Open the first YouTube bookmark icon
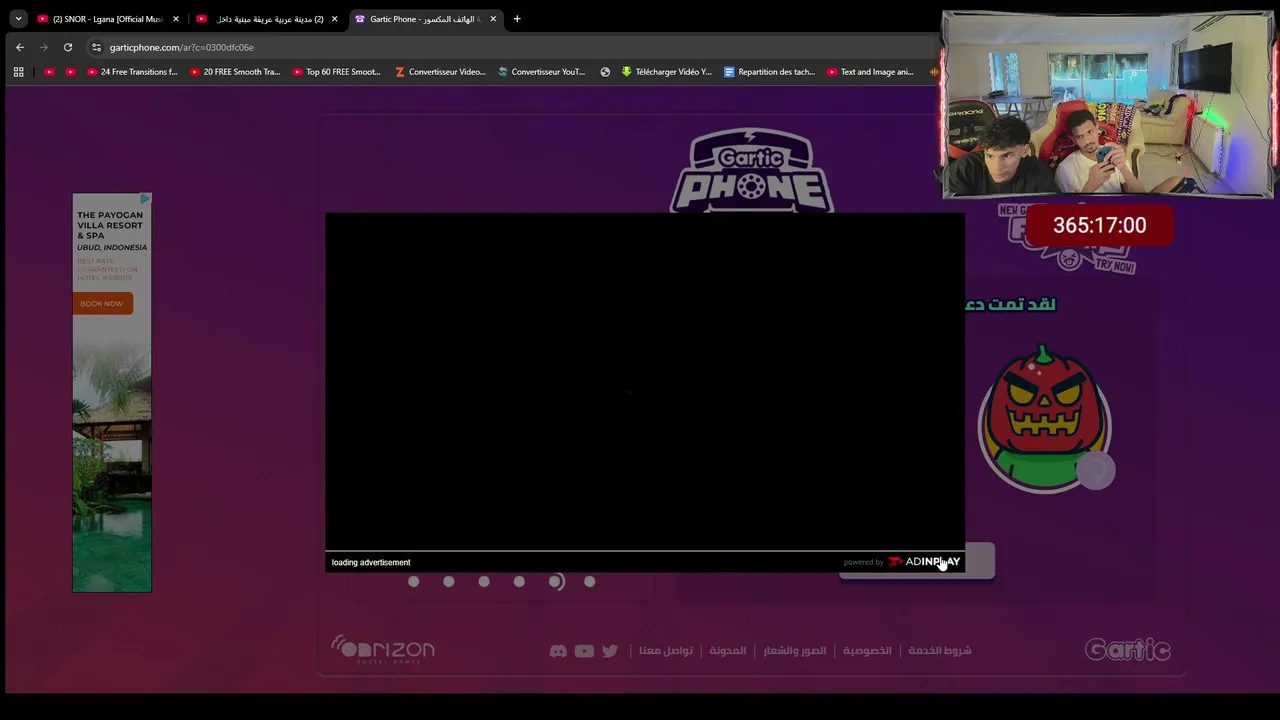The image size is (1280, 720). coord(49,72)
